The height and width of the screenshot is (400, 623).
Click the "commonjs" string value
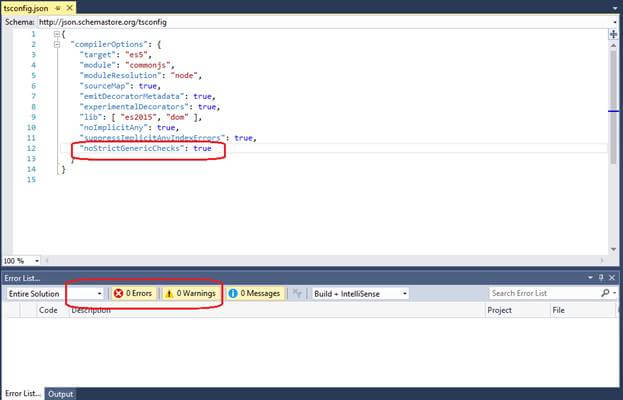tap(148, 65)
